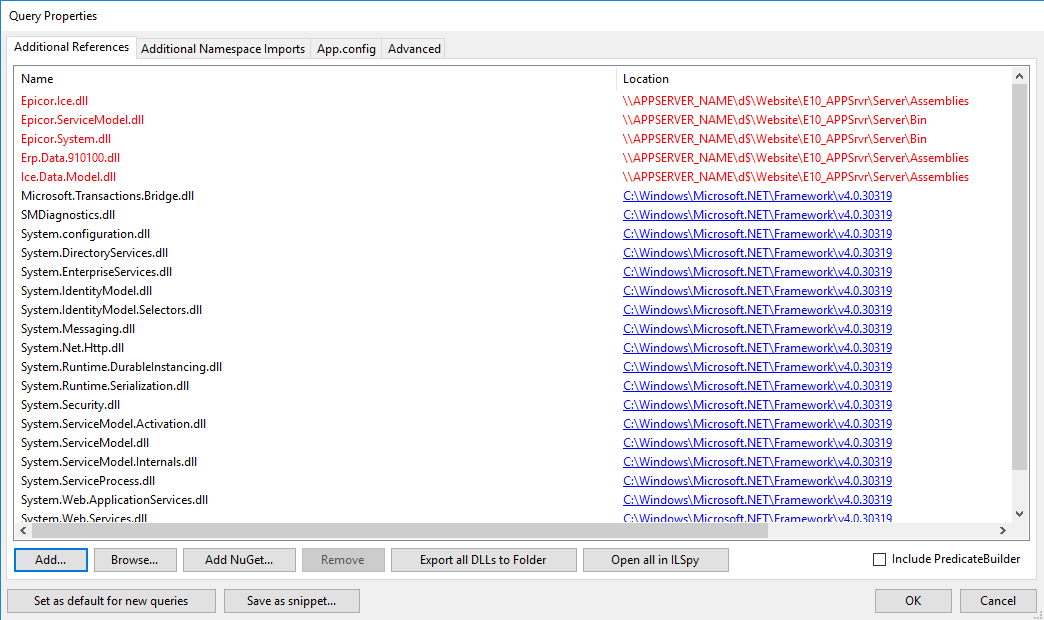Select the Epicor.System.dll row
Image resolution: width=1044 pixels, height=620 pixels.
[65, 139]
